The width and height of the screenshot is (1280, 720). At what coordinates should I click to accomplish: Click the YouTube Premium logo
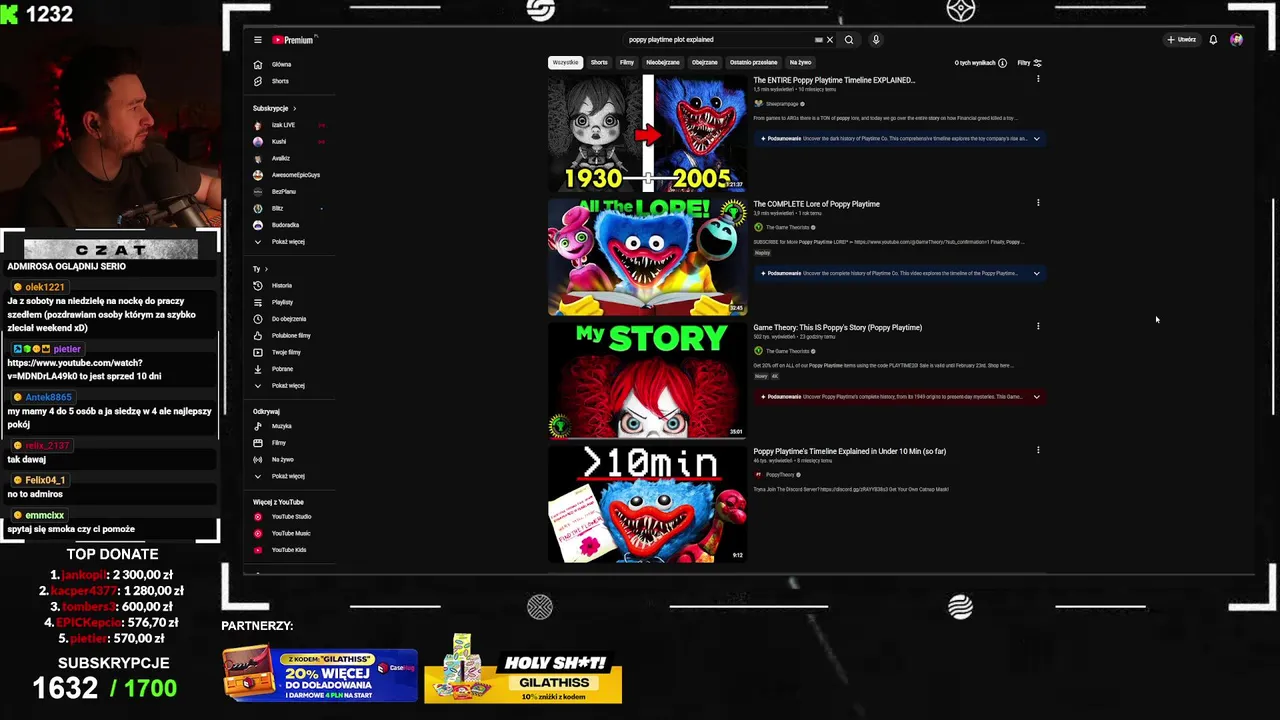click(x=293, y=40)
